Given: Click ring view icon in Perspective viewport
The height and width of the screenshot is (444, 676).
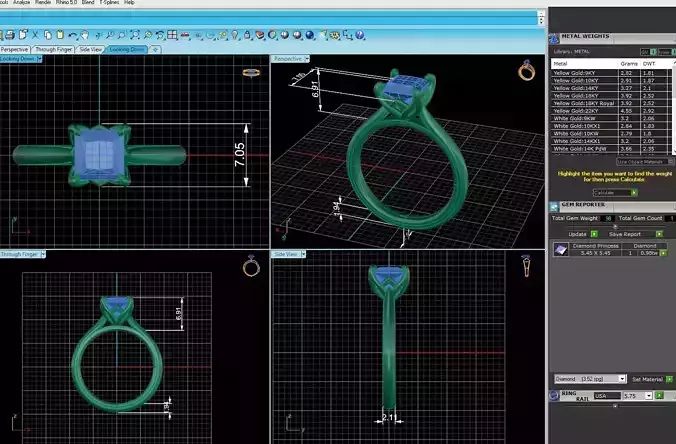Looking at the screenshot, I should (x=526, y=70).
